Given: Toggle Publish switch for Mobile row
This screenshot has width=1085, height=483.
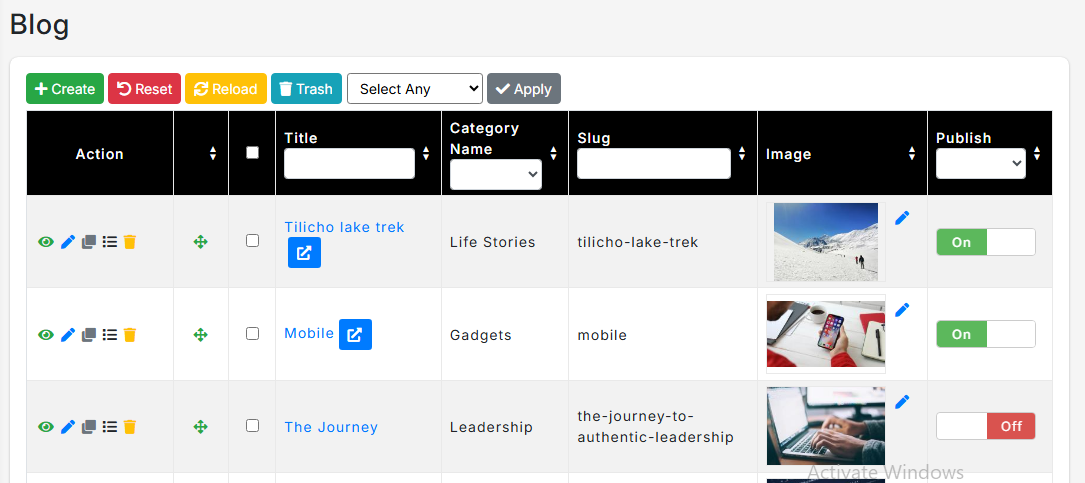Looking at the screenshot, I should pos(985,334).
